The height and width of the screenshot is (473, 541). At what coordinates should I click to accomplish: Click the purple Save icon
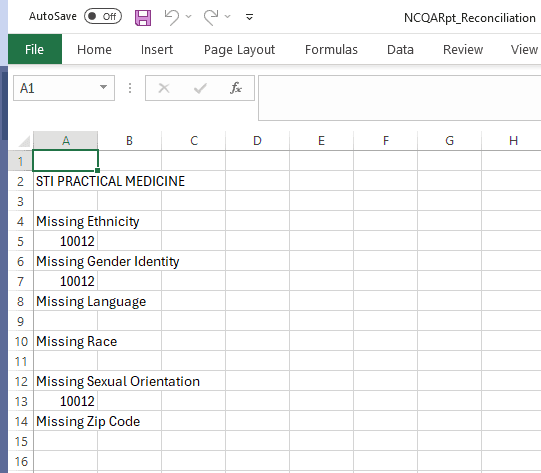click(143, 17)
